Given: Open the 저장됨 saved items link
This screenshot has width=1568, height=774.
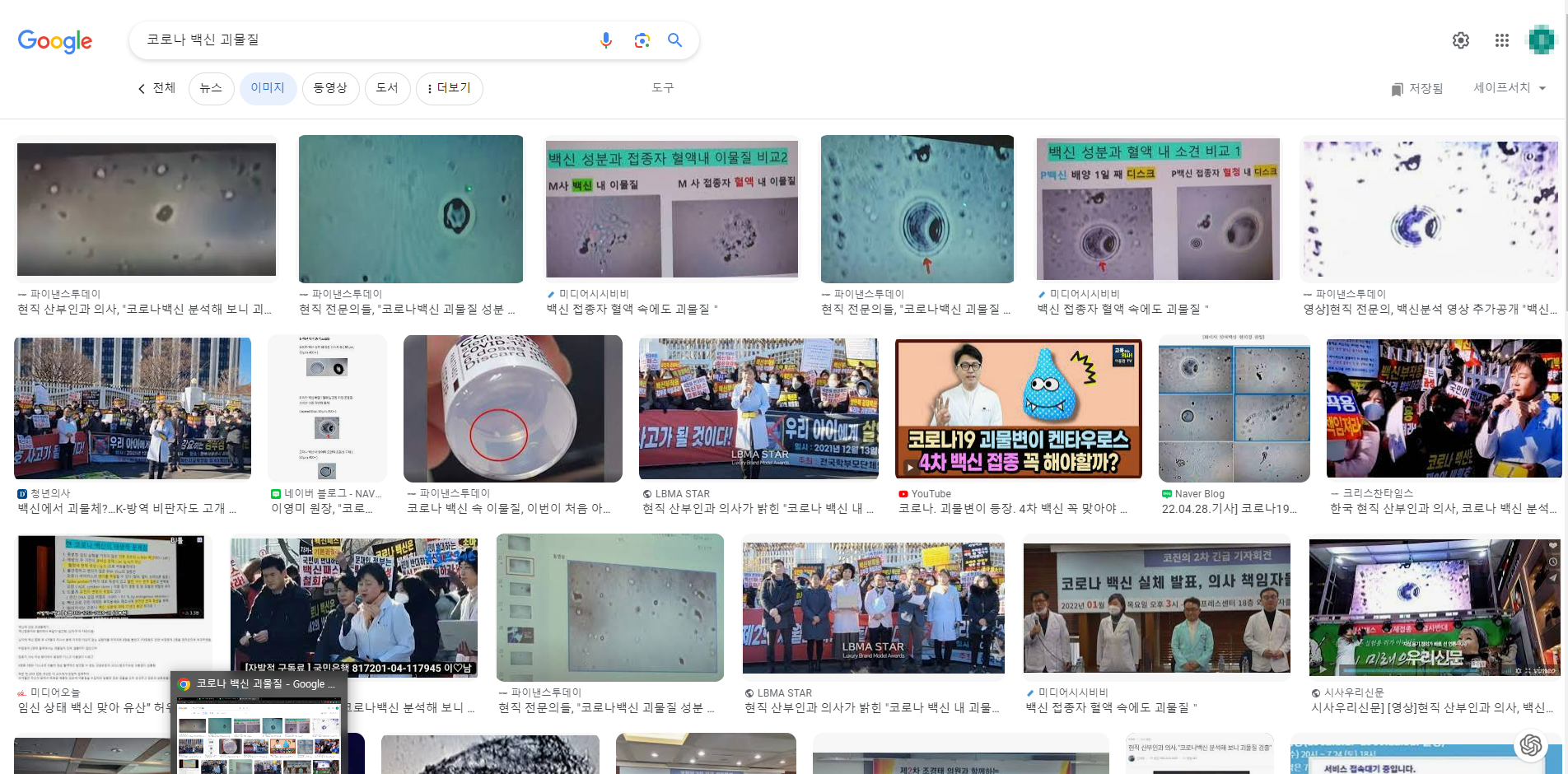Looking at the screenshot, I should pos(1417,89).
